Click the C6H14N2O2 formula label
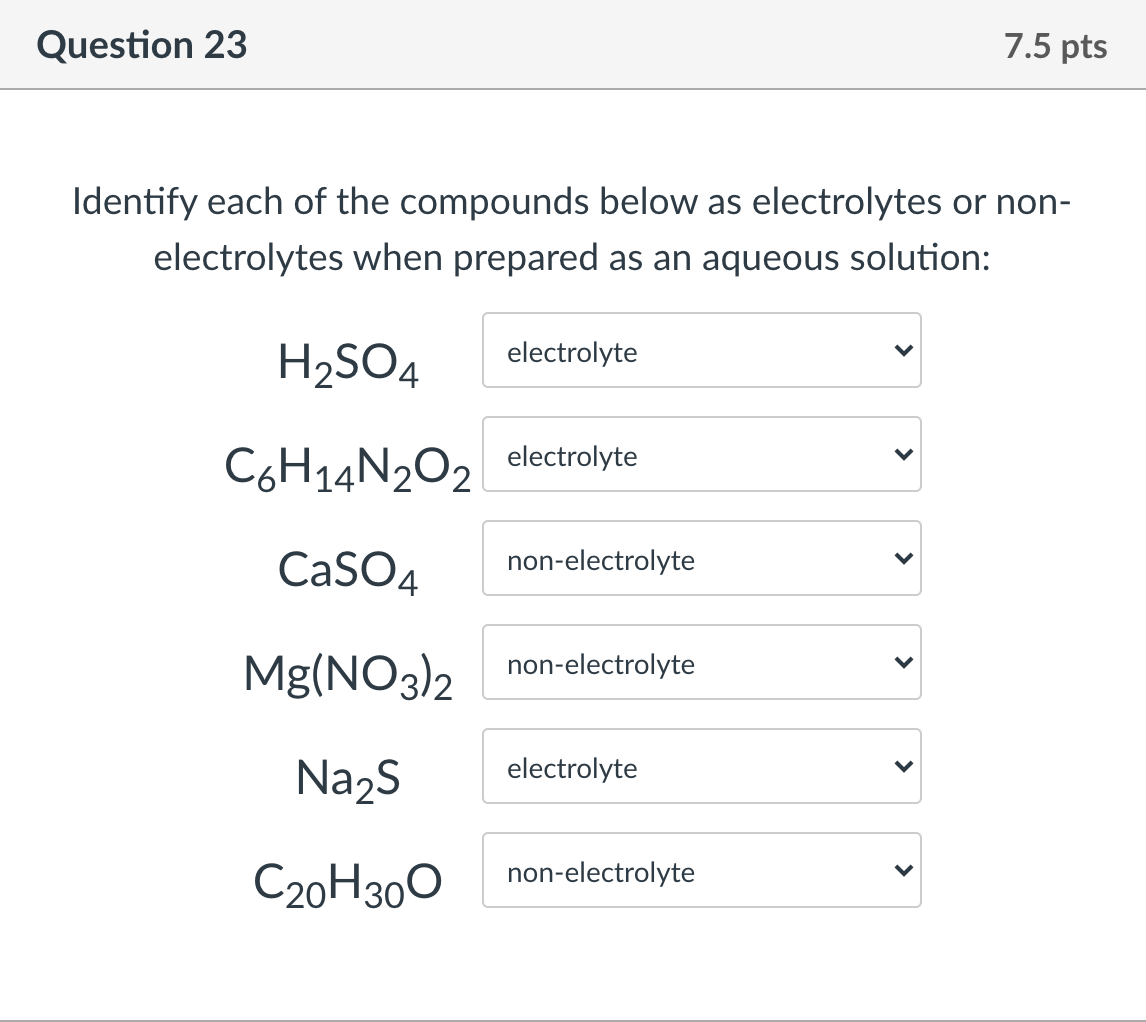Image resolution: width=1146 pixels, height=1022 pixels. tap(348, 466)
